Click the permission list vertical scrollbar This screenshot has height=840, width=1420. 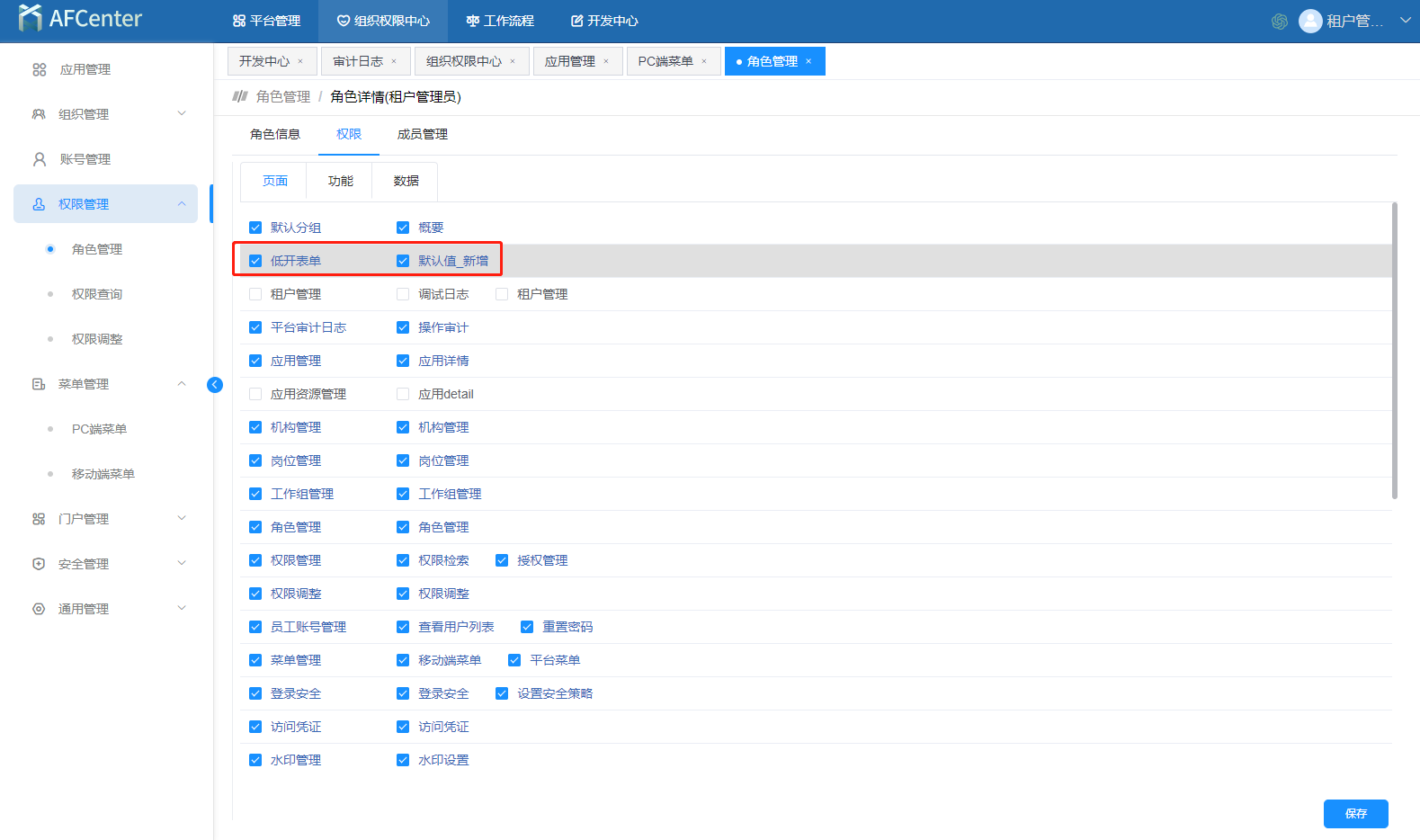click(x=1394, y=351)
